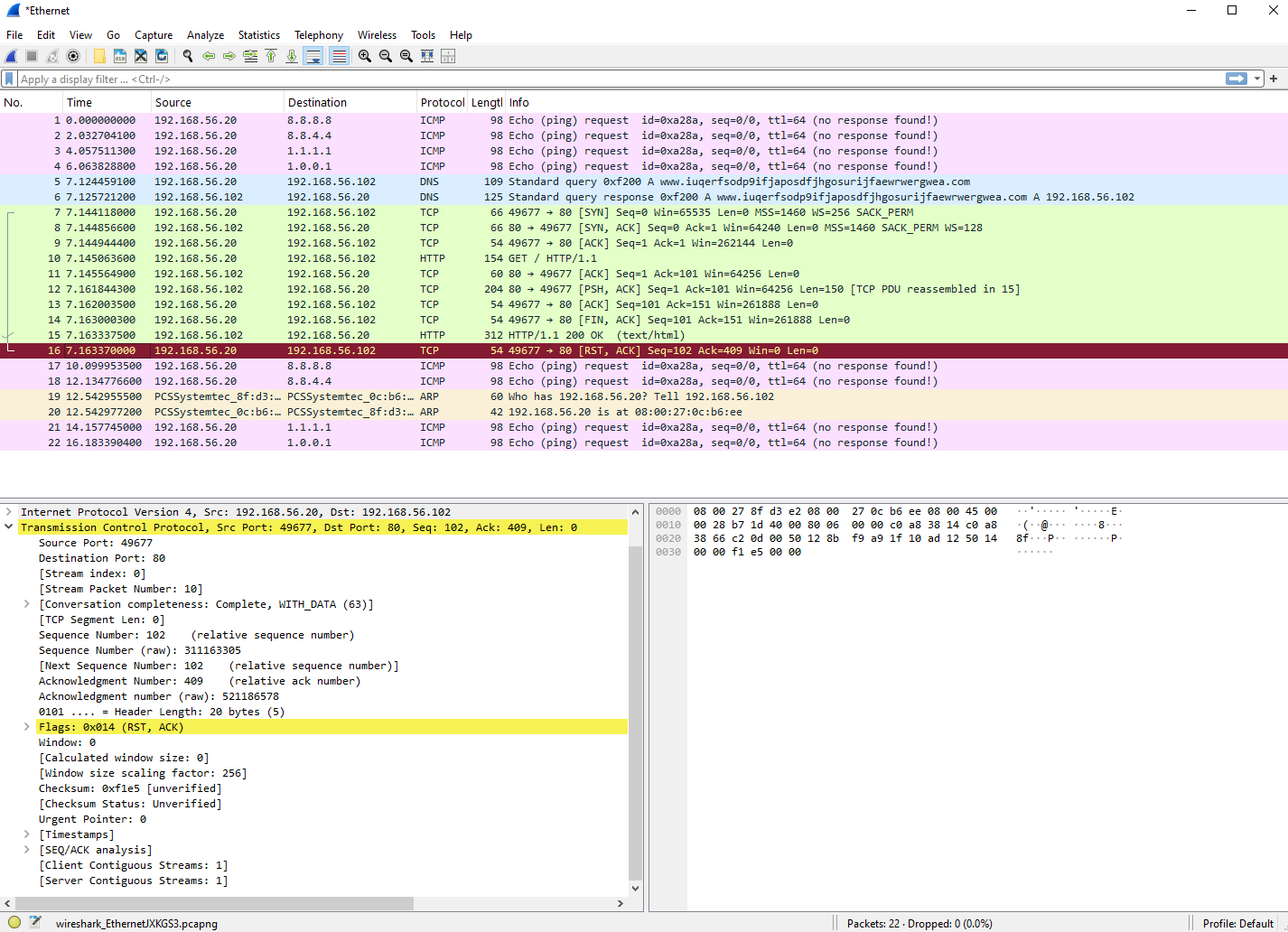Screen dimensions: 1288x932
Task: Reset pane layout to default
Action: [448, 56]
